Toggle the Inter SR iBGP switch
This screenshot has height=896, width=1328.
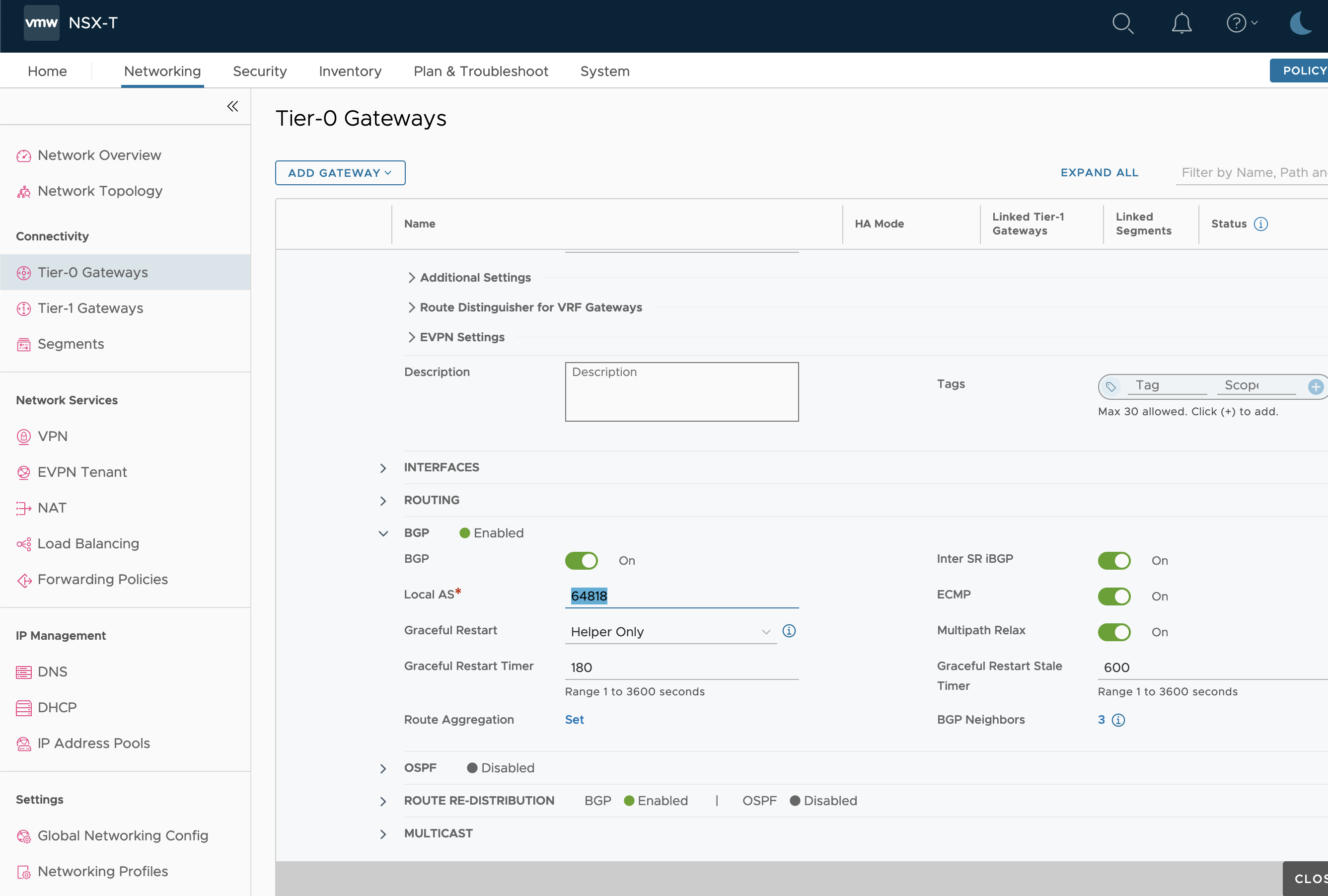pyautogui.click(x=1114, y=561)
